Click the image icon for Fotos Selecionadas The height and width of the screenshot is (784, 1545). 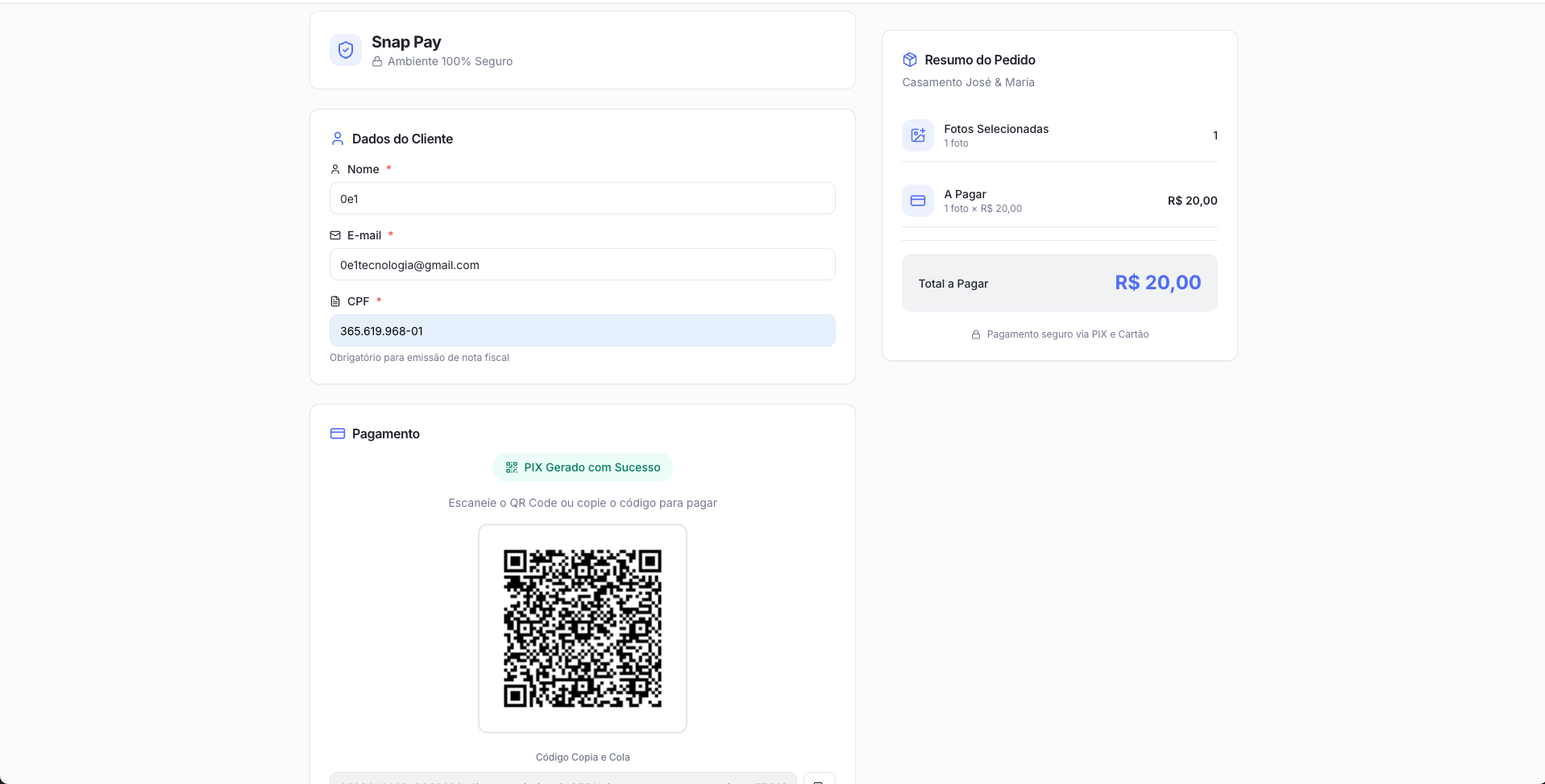tap(918, 135)
